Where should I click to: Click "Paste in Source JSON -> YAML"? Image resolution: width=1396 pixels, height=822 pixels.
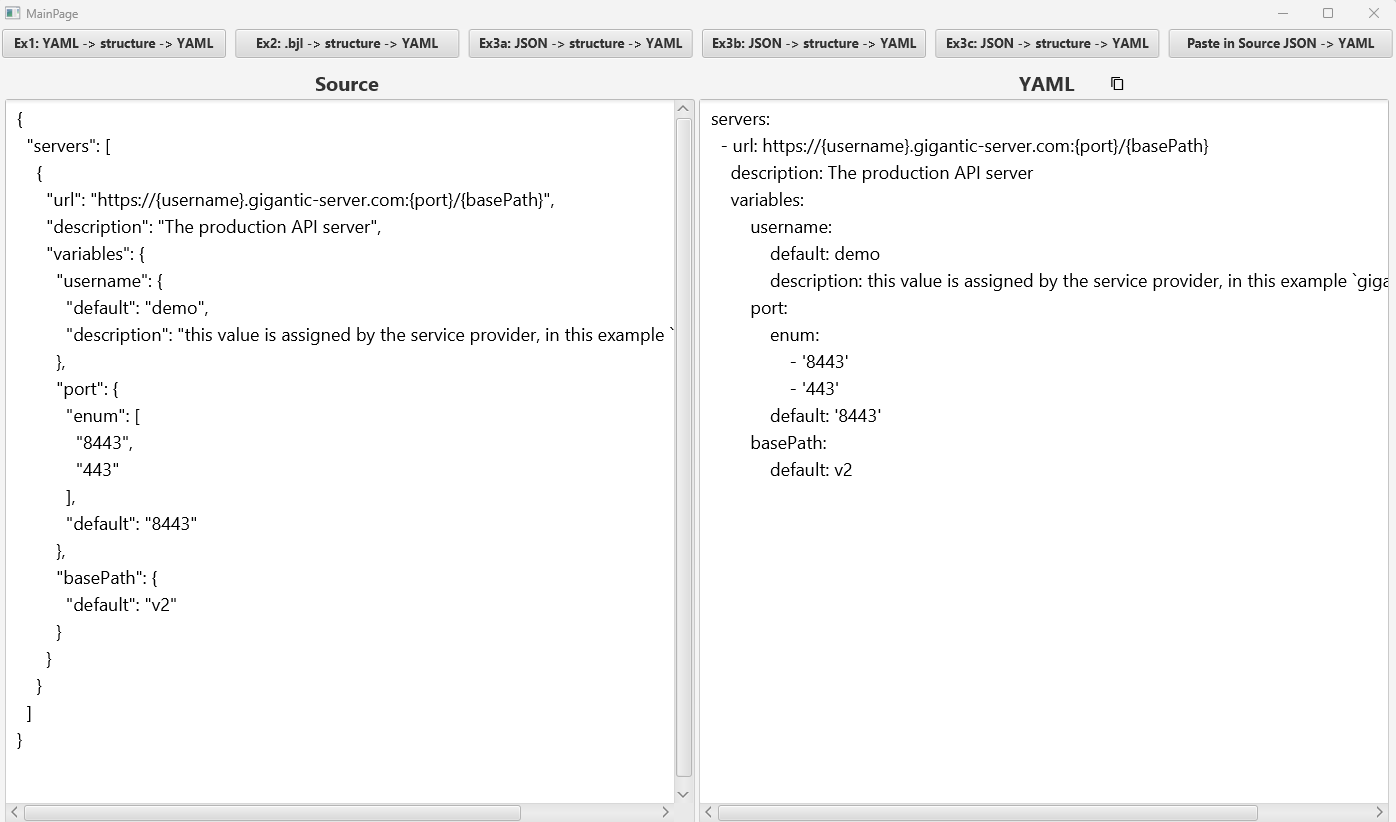(1279, 43)
